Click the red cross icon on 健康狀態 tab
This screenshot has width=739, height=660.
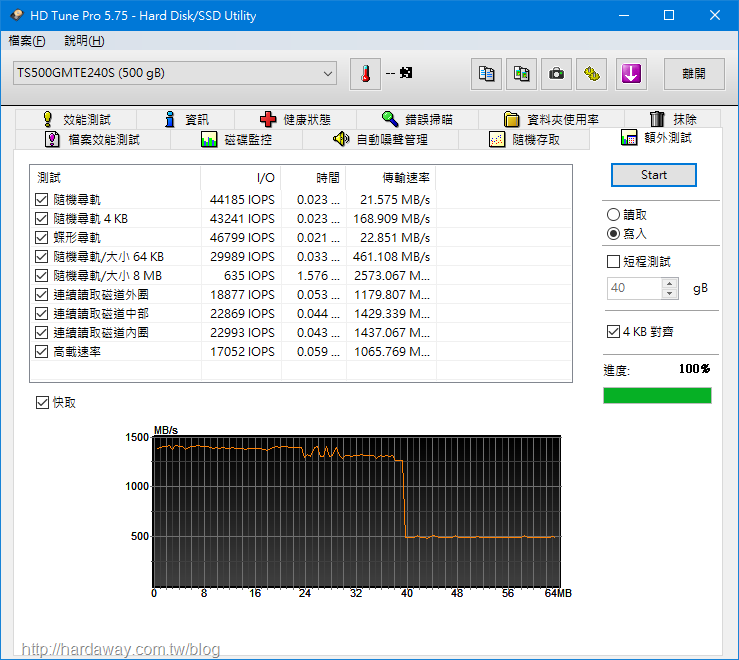[268, 119]
